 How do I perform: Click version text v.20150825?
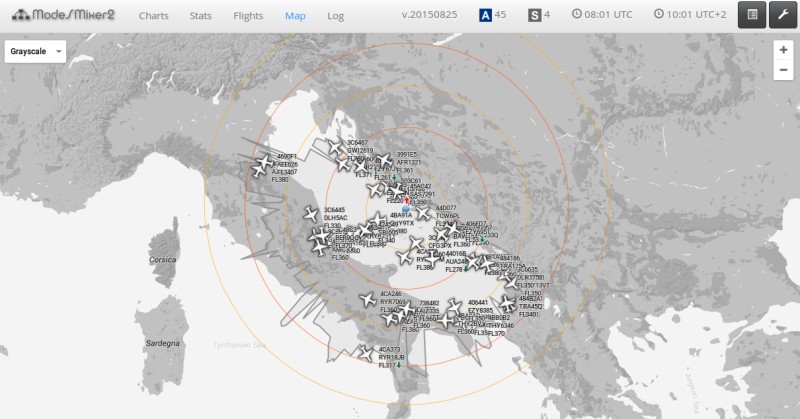coord(429,15)
